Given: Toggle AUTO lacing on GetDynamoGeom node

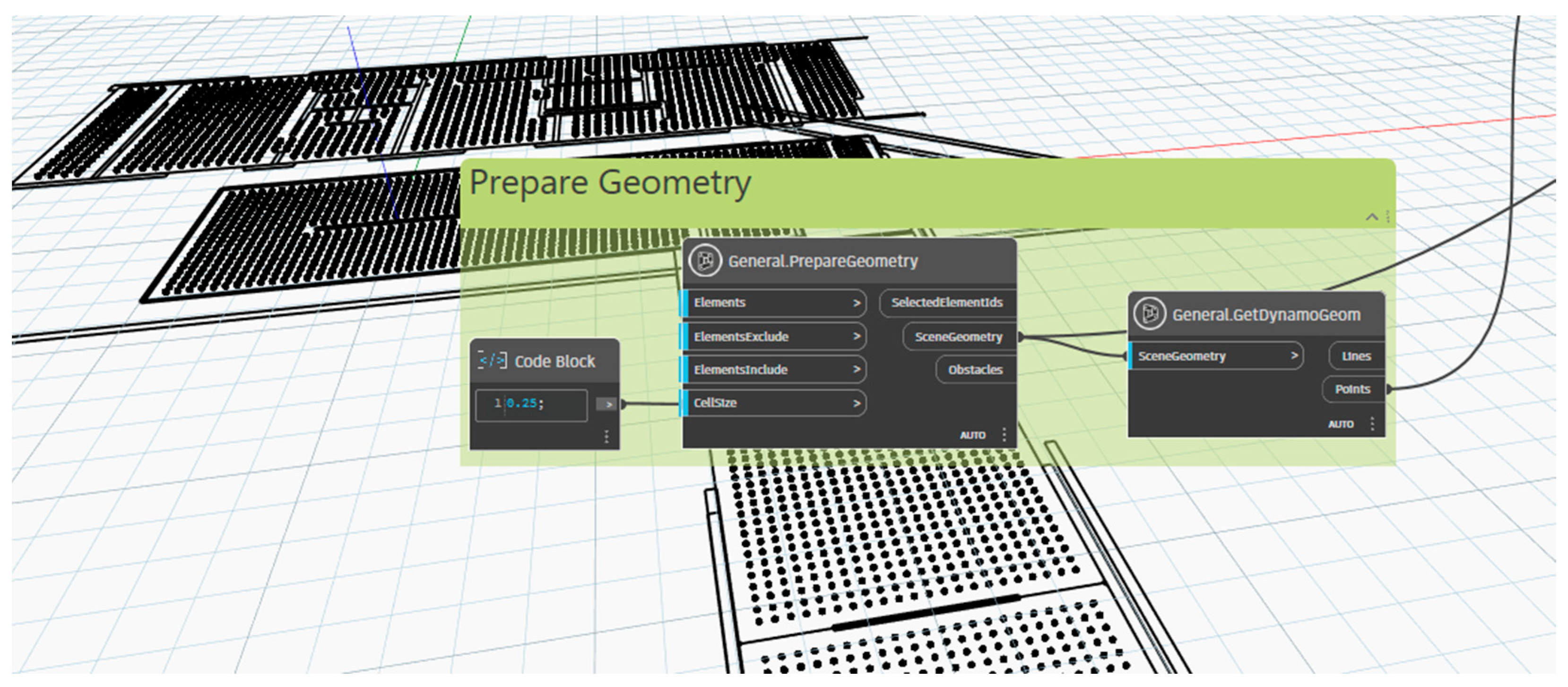Looking at the screenshot, I should click(1340, 424).
